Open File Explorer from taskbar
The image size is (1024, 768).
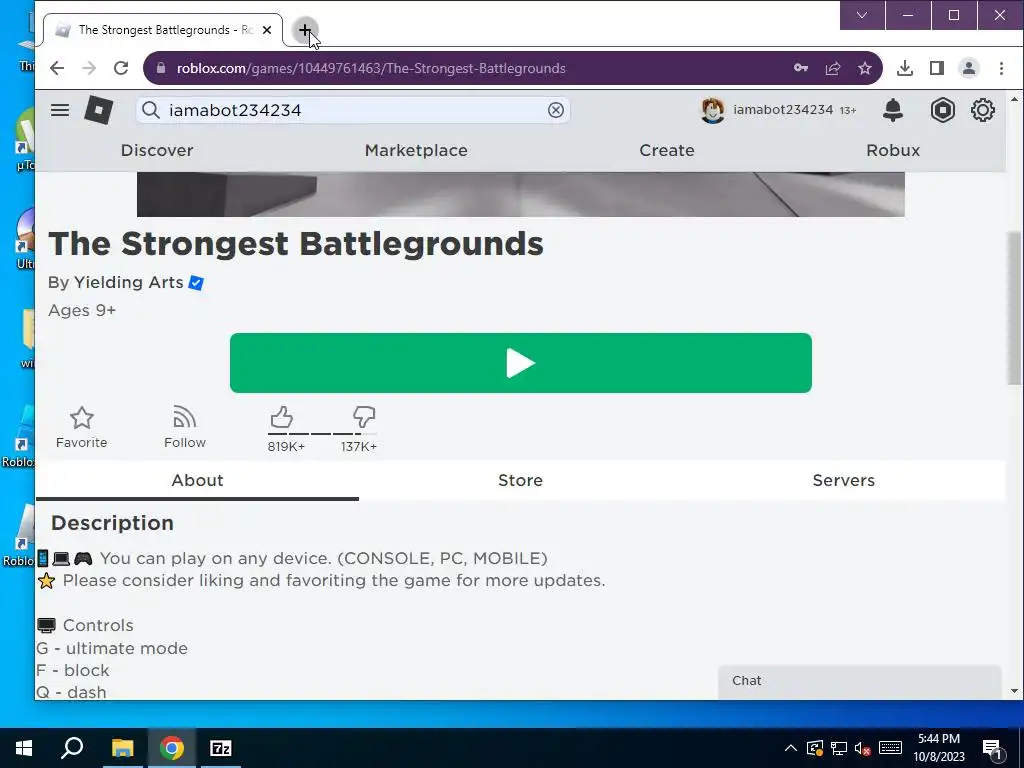click(122, 748)
